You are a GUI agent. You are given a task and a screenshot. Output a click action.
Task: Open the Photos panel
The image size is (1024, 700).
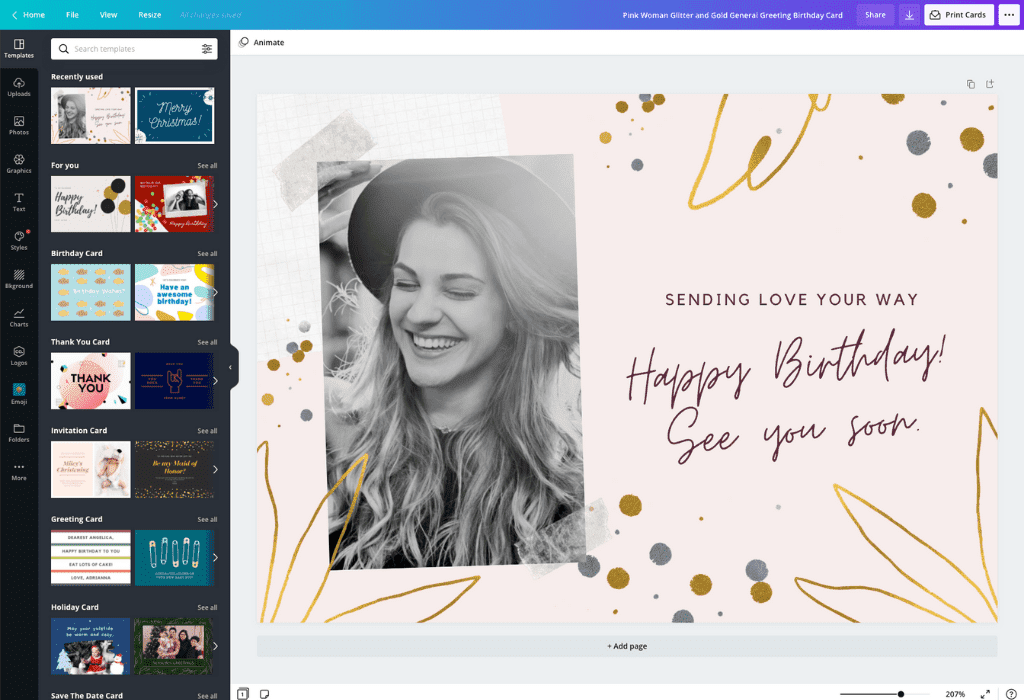click(x=19, y=127)
